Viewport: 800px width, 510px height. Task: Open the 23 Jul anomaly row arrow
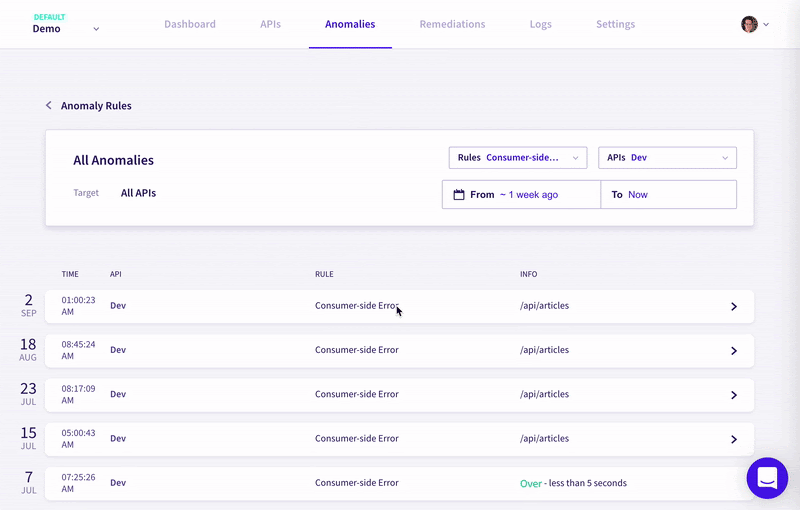tap(733, 395)
